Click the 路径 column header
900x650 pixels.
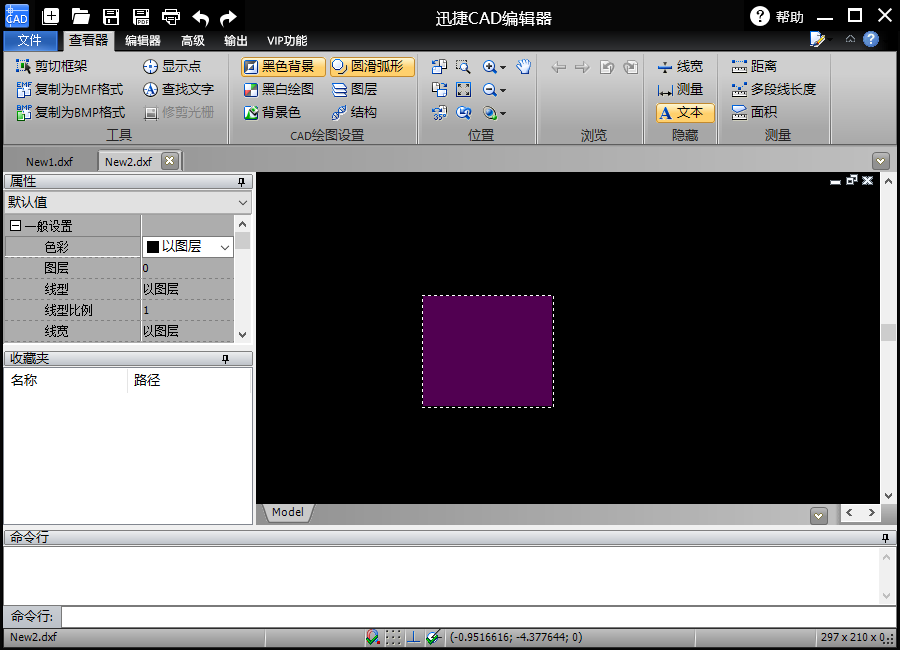pyautogui.click(x=189, y=380)
